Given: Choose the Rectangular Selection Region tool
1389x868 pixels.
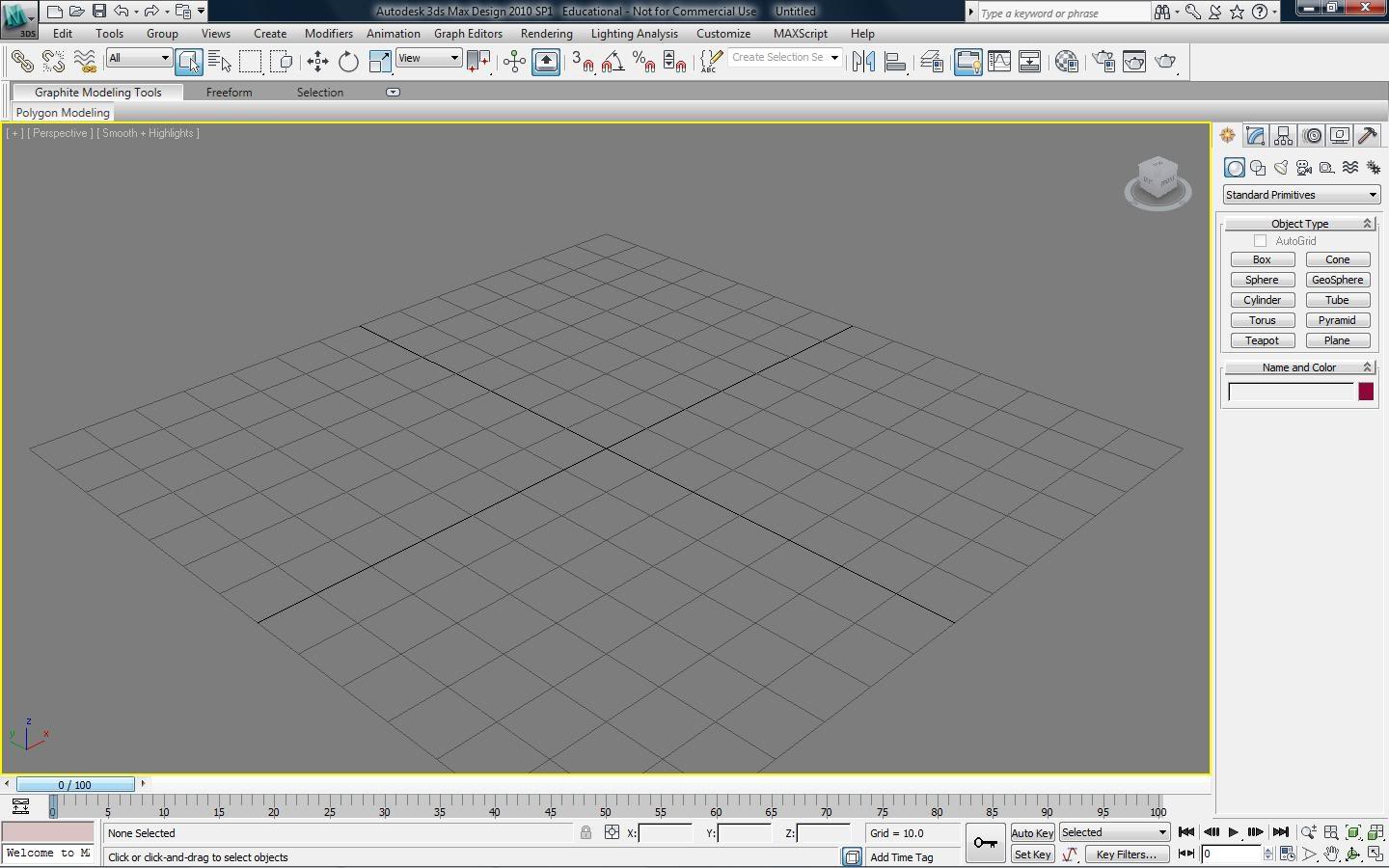Looking at the screenshot, I should (251, 62).
